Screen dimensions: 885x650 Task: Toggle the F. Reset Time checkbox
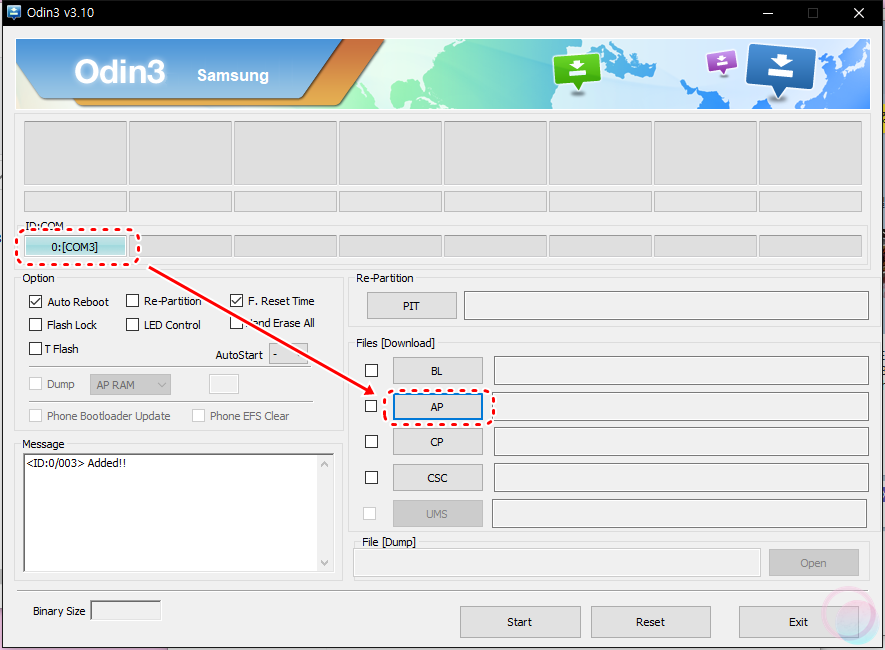pyautogui.click(x=236, y=301)
